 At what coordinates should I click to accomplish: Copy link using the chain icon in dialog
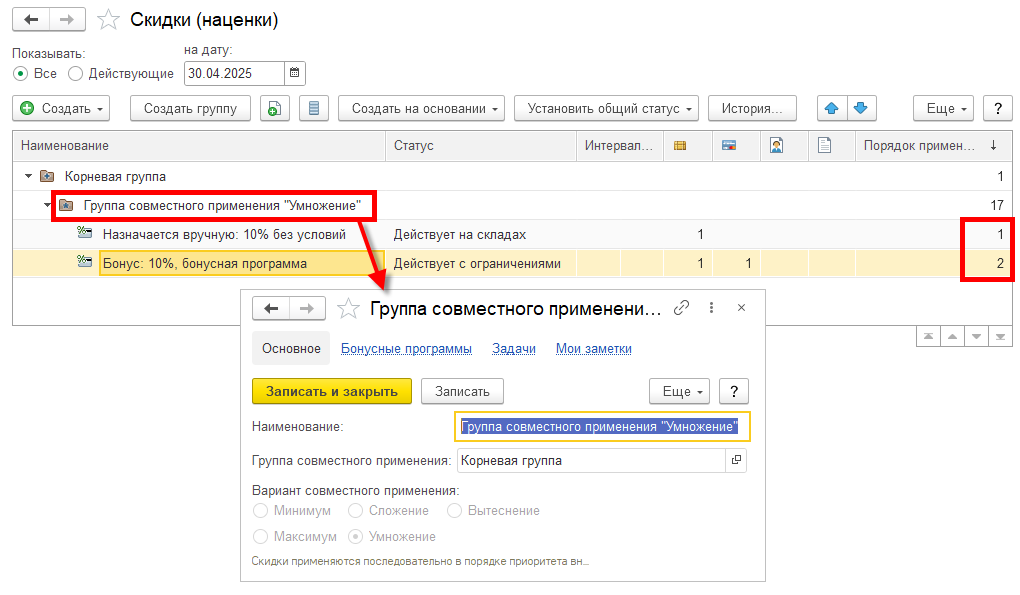point(682,308)
